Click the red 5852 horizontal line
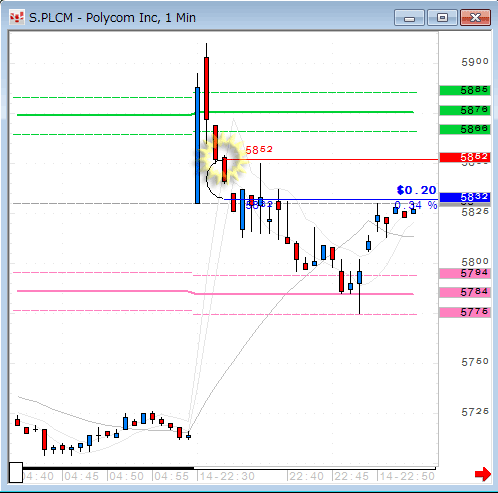Image resolution: width=498 pixels, height=493 pixels. 333,160
